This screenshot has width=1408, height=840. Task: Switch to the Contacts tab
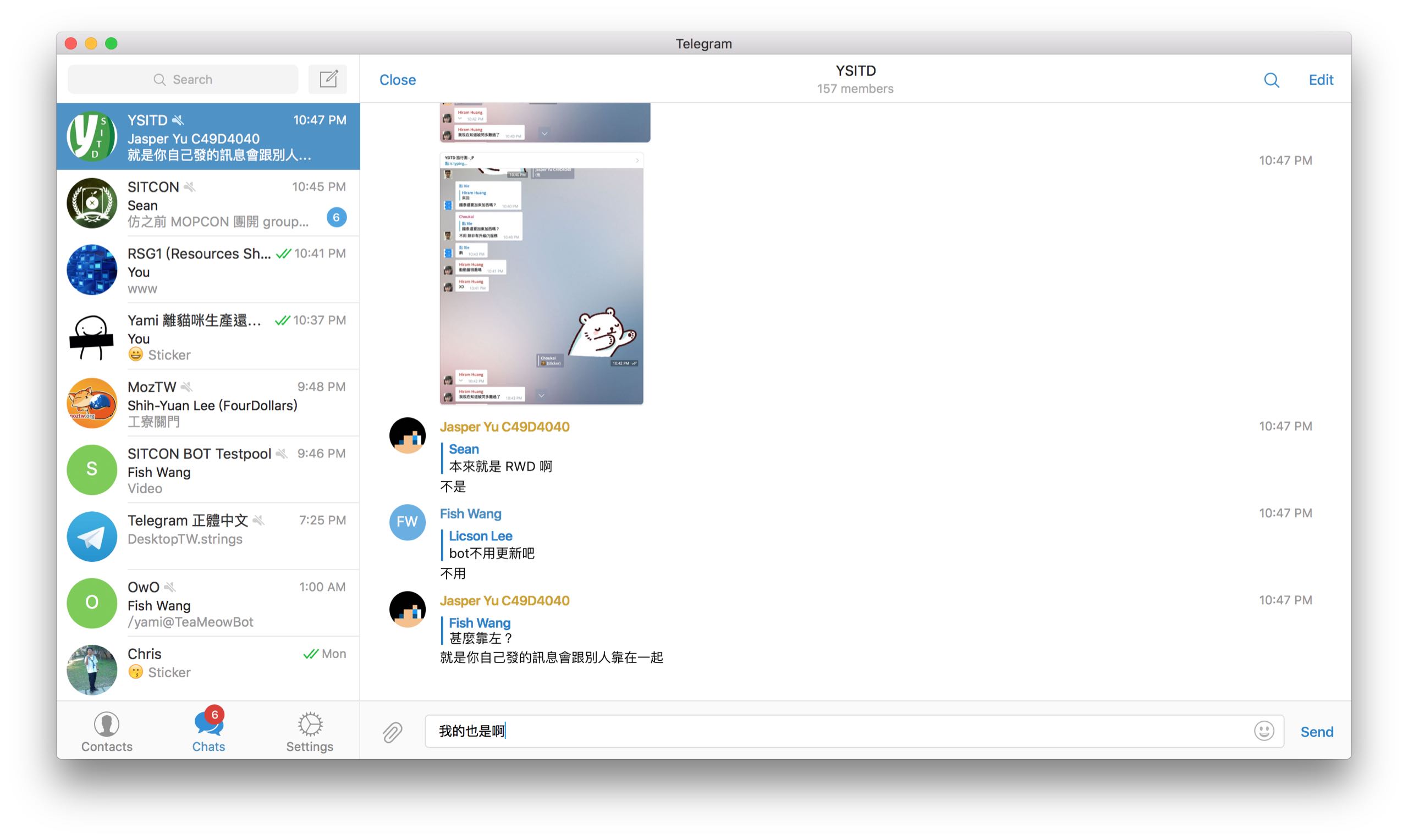click(107, 732)
